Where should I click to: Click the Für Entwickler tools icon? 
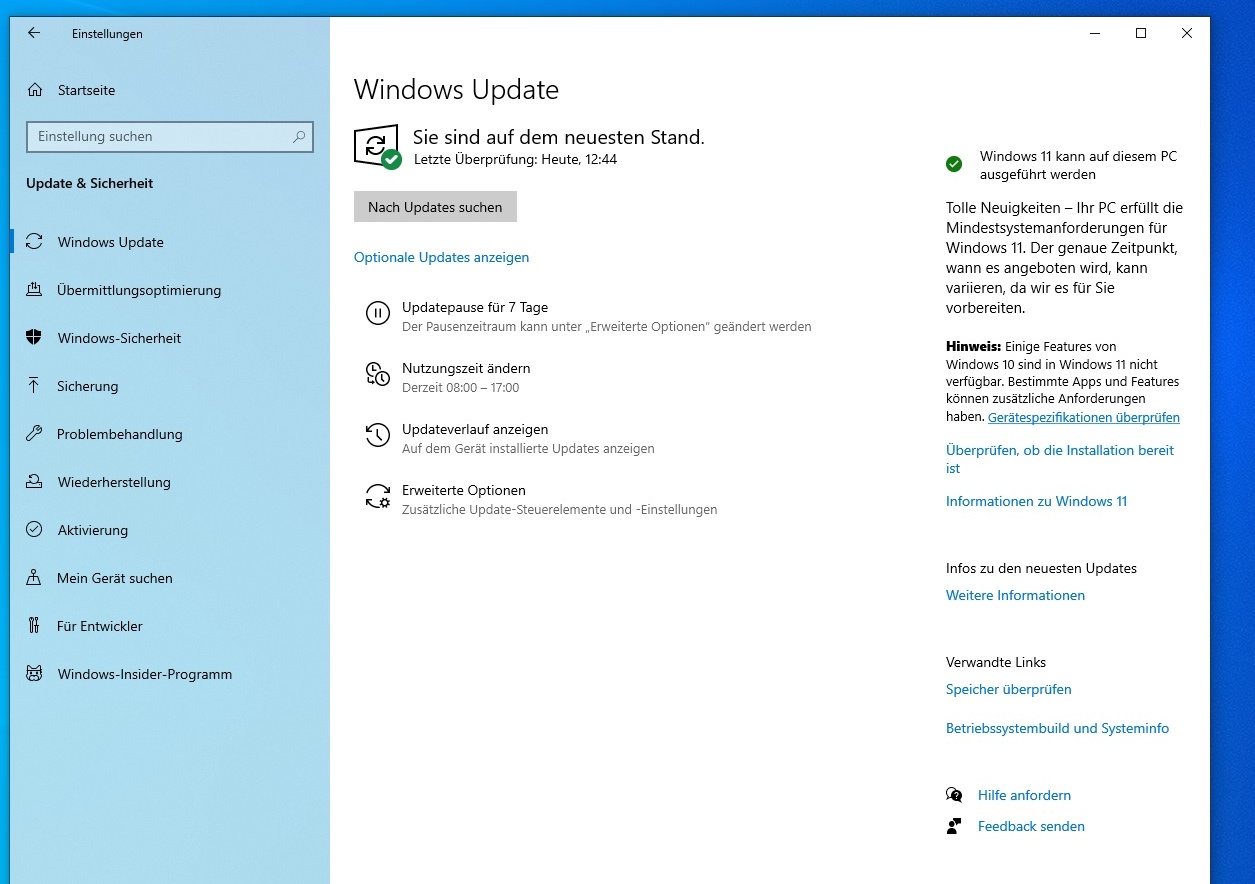[x=34, y=626]
